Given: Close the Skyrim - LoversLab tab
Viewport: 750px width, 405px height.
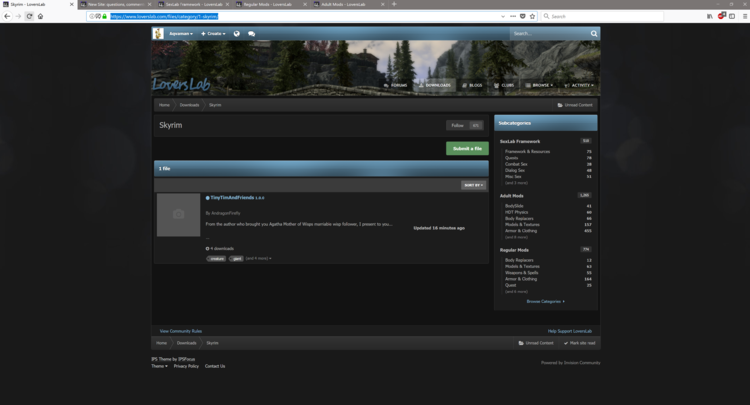Looking at the screenshot, I should click(72, 4).
